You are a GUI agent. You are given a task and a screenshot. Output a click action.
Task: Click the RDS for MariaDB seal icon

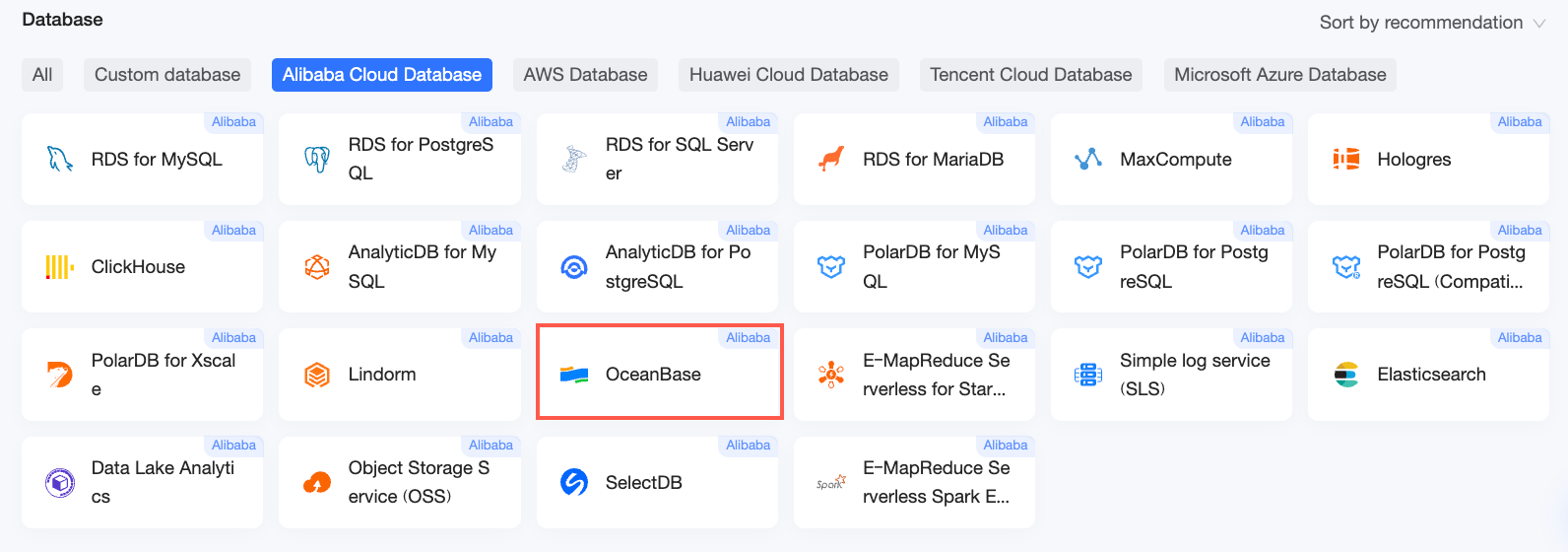tap(831, 159)
